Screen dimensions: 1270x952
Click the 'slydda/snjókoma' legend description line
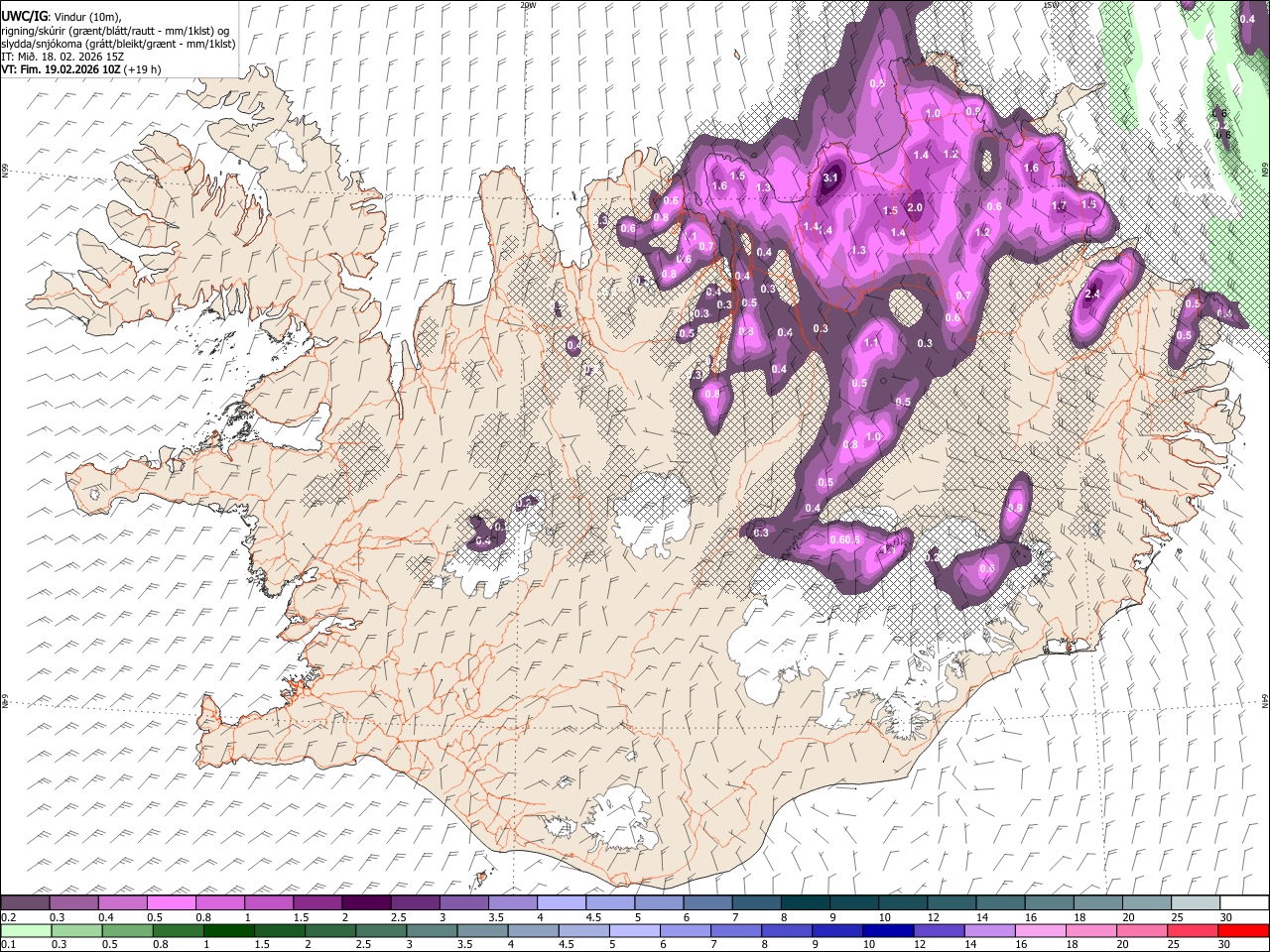coord(117,44)
